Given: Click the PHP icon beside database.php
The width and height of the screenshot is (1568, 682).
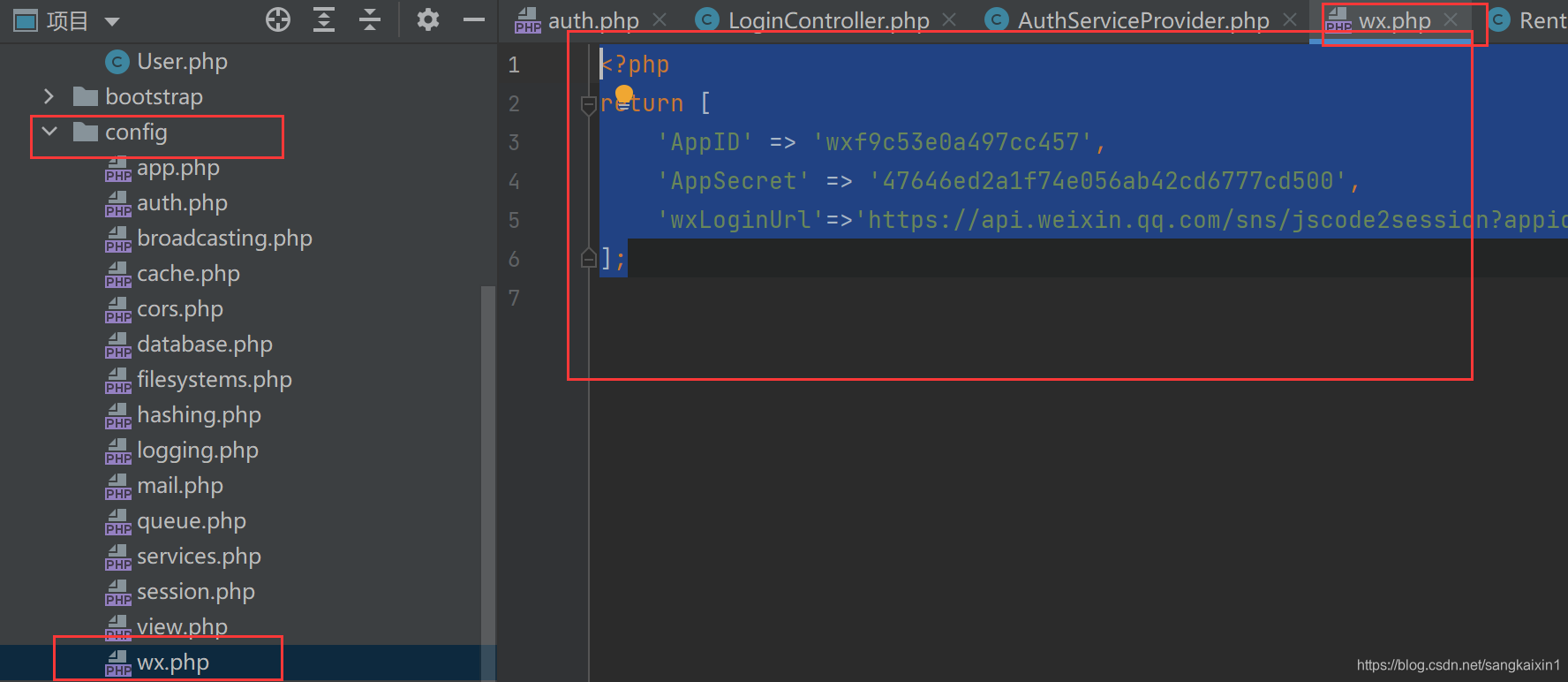Looking at the screenshot, I should point(117,345).
